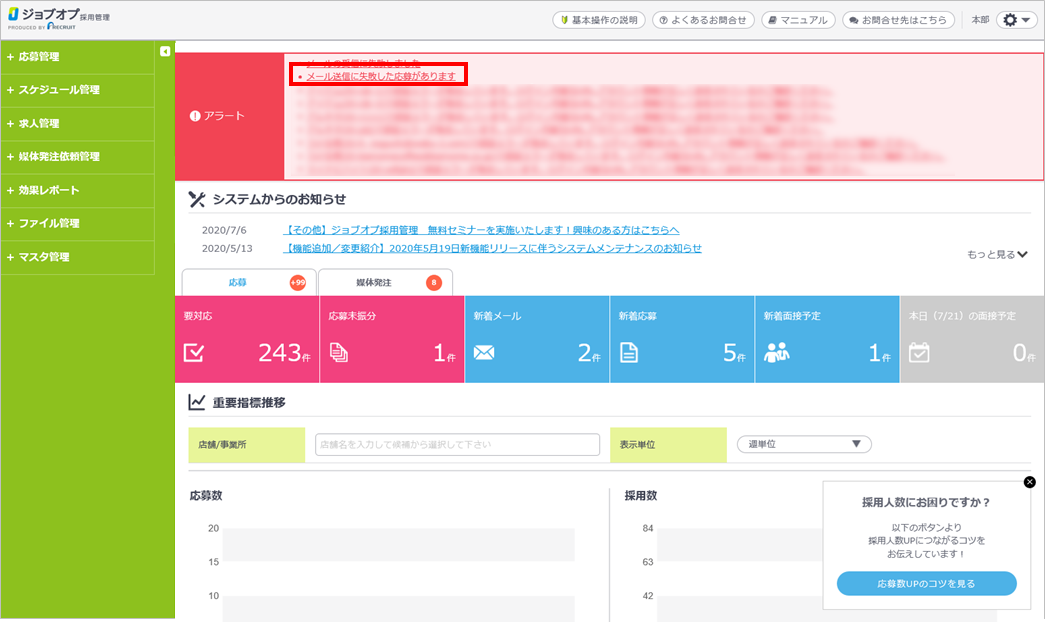Open the 表示単位 dropdown showing 週単位
The width and height of the screenshot is (1045, 622).
[x=804, y=444]
